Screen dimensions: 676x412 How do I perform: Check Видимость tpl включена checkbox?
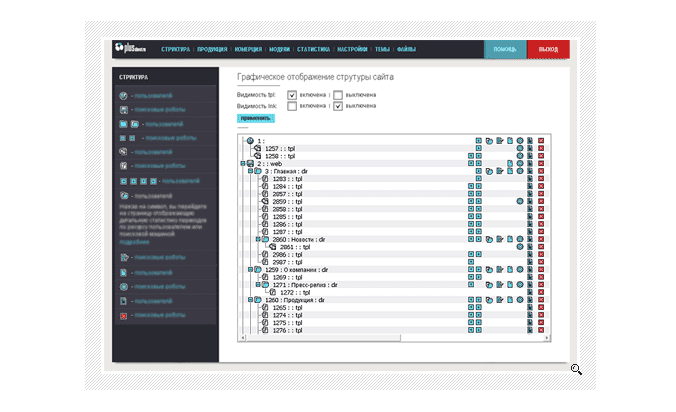tap(292, 95)
